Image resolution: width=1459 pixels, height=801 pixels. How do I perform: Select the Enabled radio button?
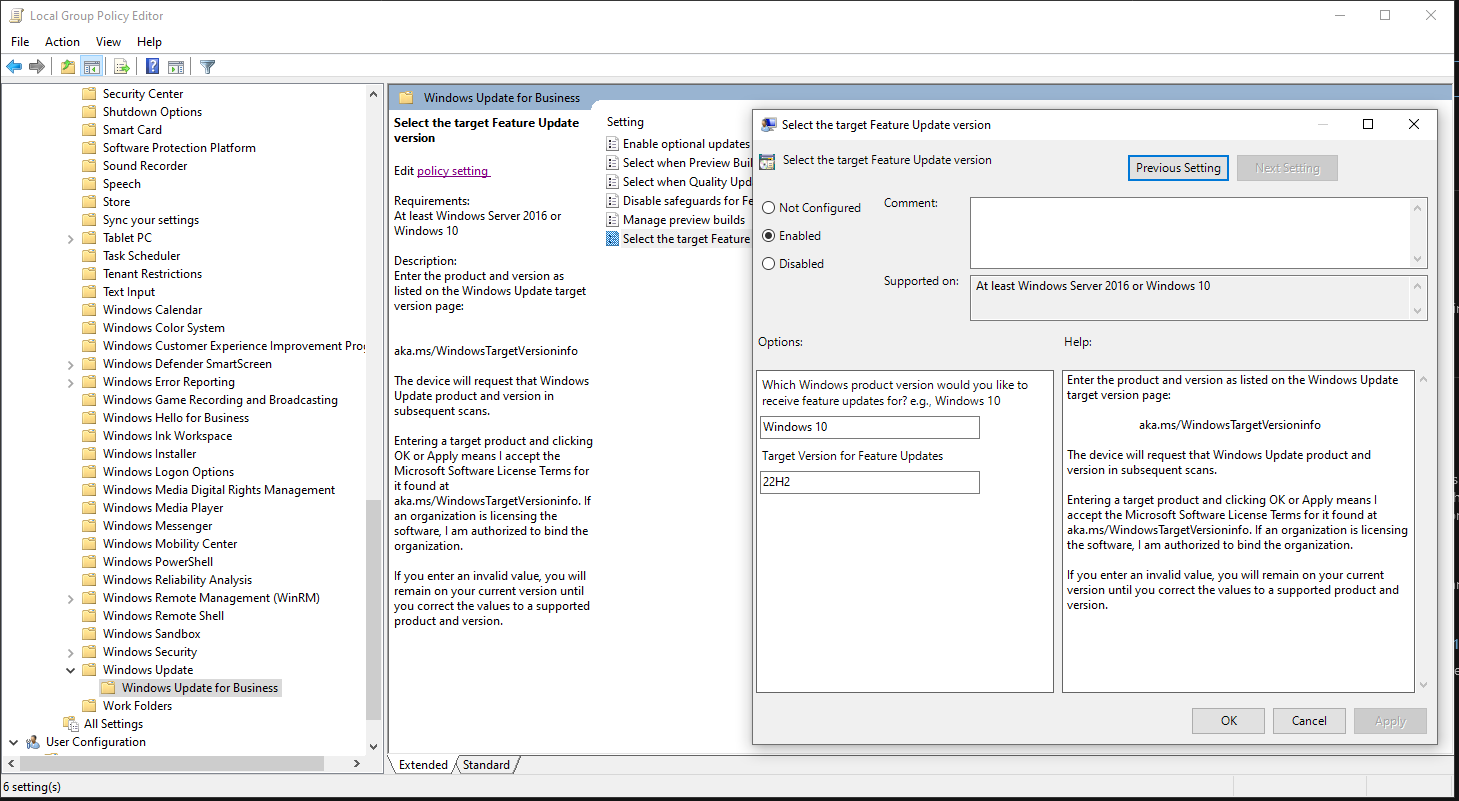coord(768,236)
